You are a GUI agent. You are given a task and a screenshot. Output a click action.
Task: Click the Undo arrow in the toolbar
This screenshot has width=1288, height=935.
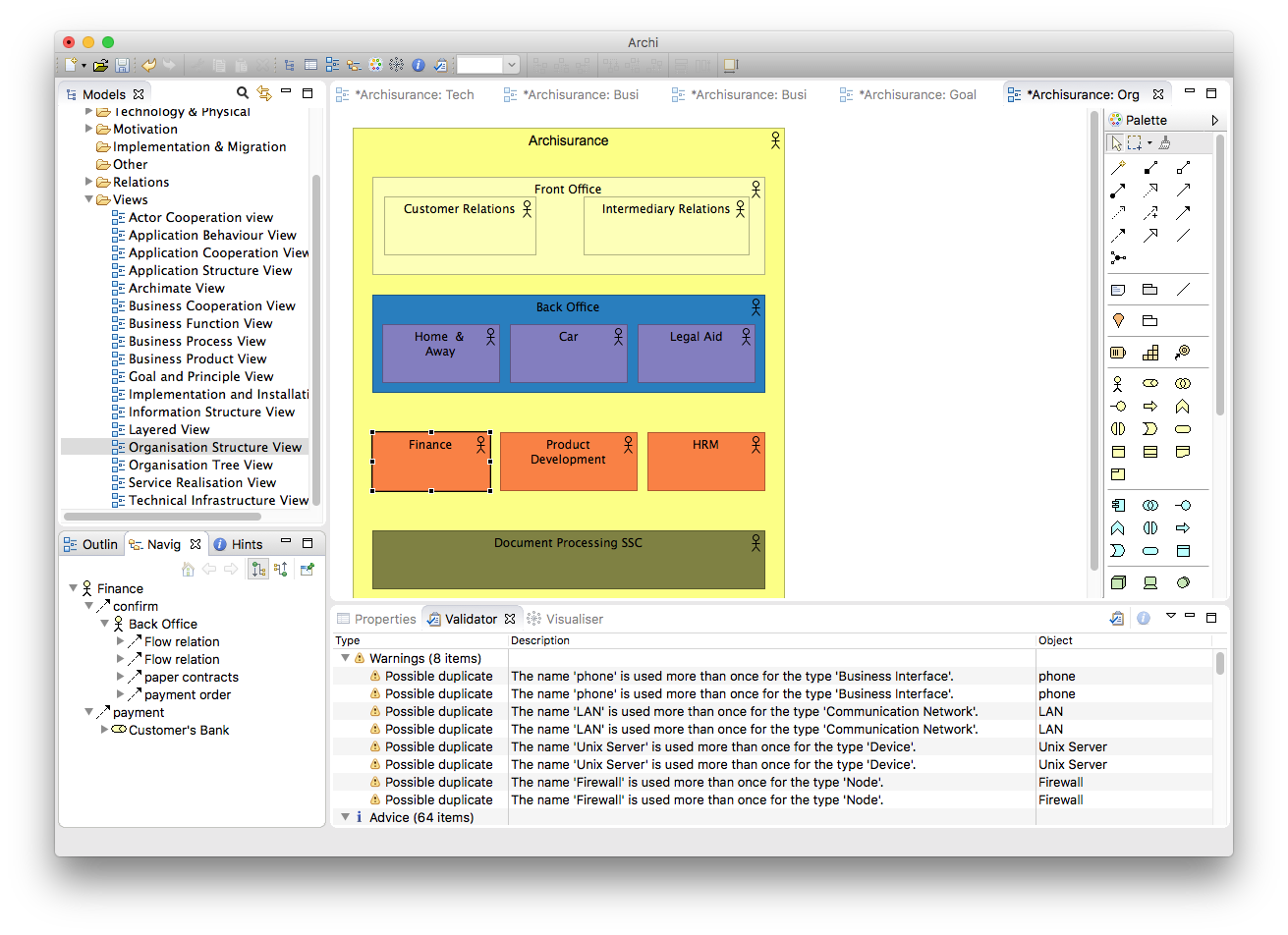[149, 65]
